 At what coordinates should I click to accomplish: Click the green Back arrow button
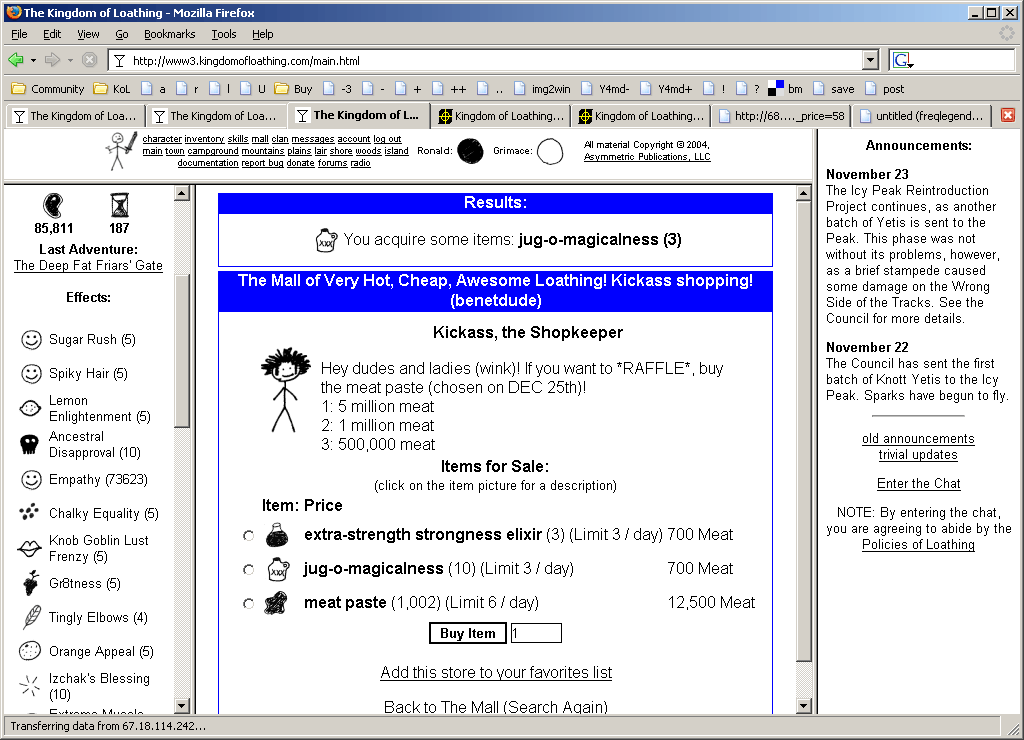click(16, 60)
